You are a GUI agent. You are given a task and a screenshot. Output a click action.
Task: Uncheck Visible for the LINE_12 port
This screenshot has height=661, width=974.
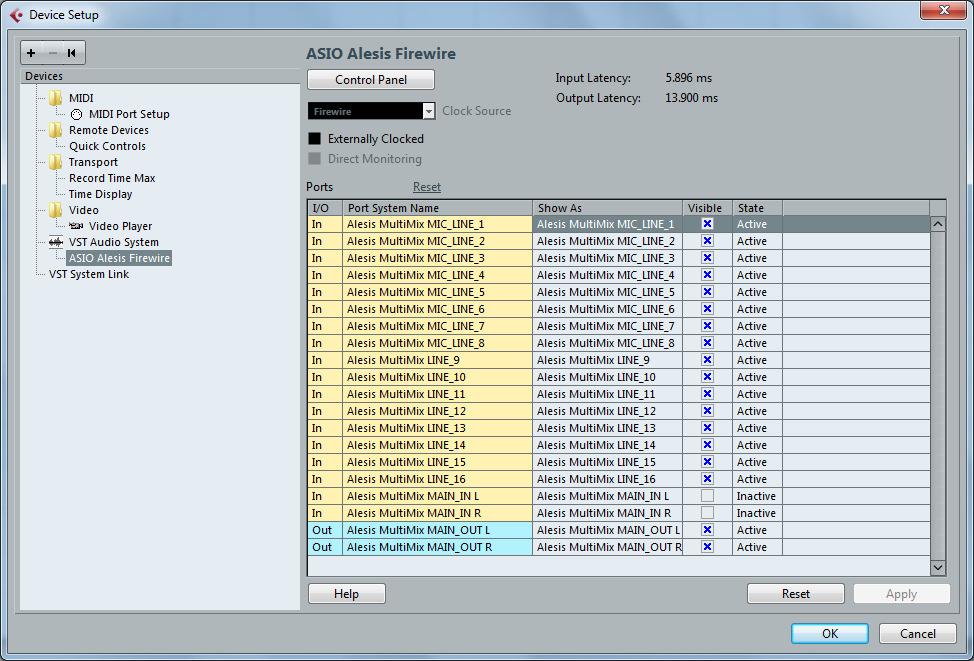pyautogui.click(x=707, y=411)
